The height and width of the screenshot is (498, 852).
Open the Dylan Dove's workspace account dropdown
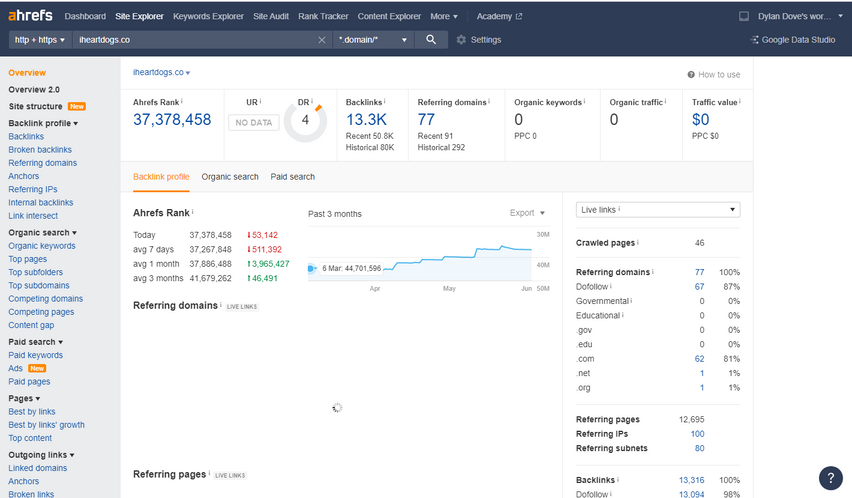pyautogui.click(x=800, y=16)
